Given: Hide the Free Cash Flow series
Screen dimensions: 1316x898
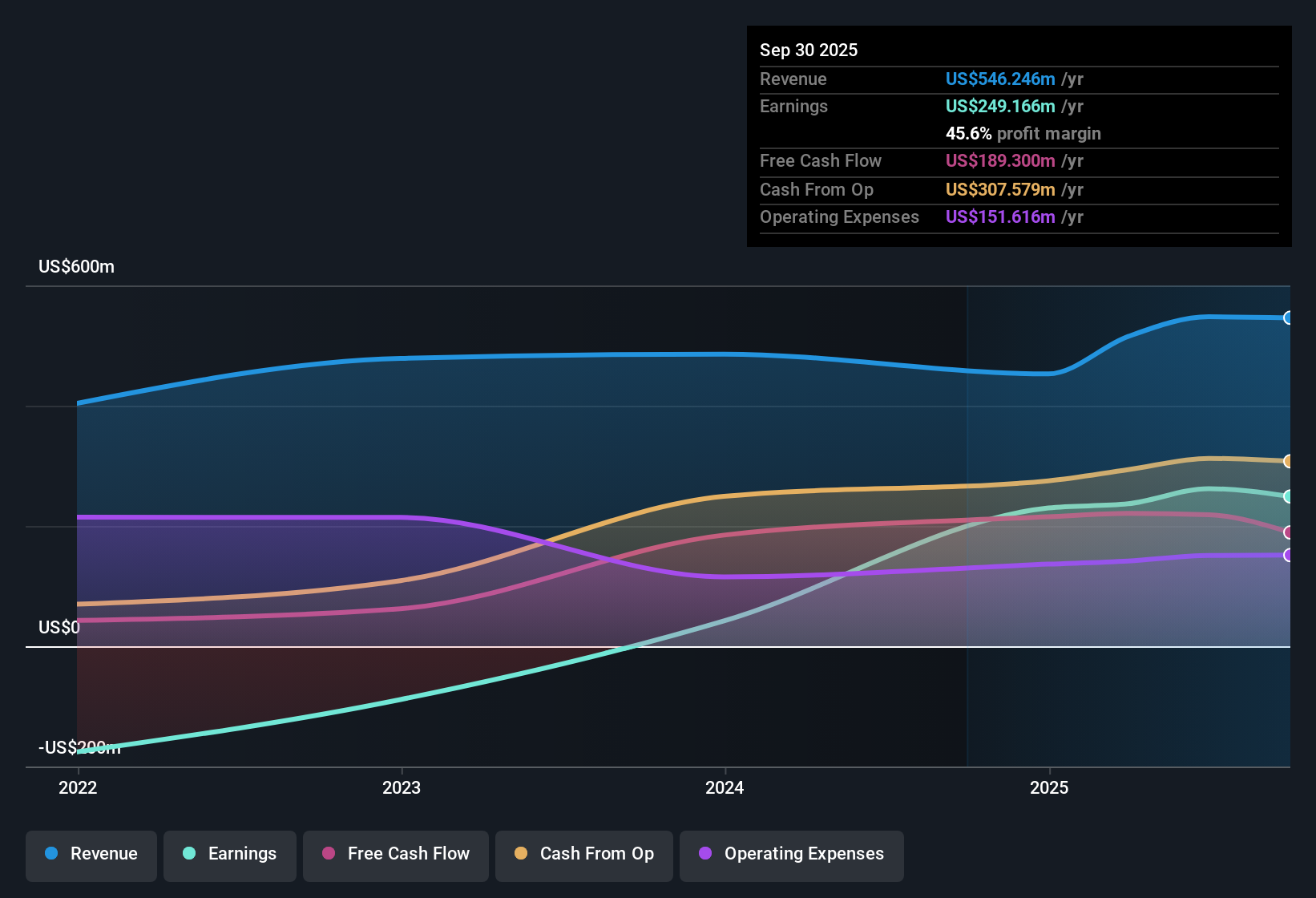Looking at the screenshot, I should tap(395, 854).
